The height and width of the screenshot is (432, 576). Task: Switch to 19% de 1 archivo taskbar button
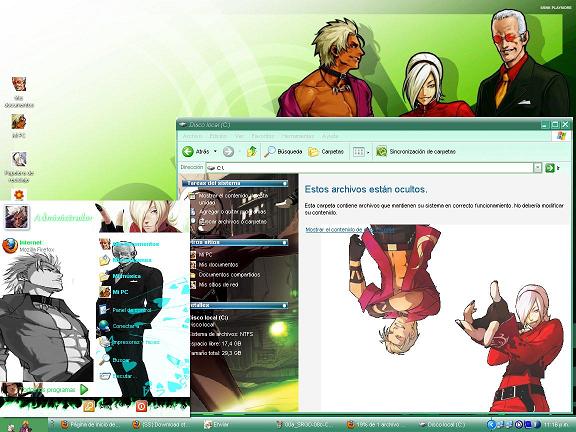[x=377, y=425]
